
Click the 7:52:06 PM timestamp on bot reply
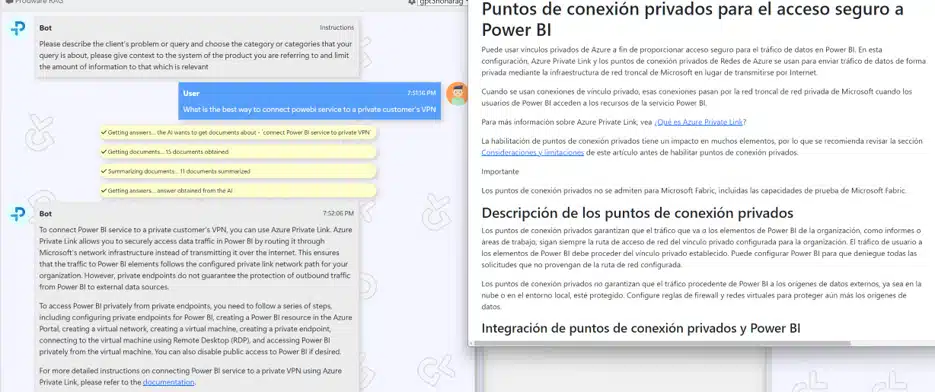pyautogui.click(x=338, y=213)
